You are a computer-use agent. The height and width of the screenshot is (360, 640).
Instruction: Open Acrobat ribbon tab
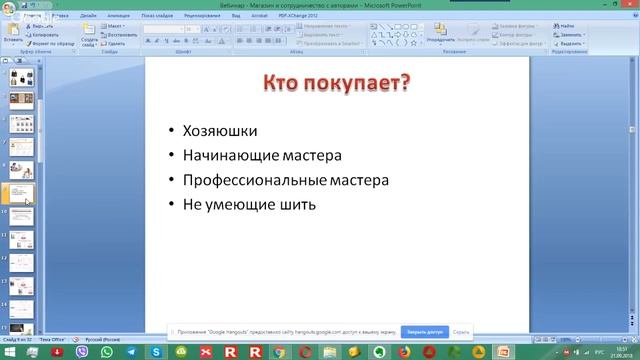259,16
